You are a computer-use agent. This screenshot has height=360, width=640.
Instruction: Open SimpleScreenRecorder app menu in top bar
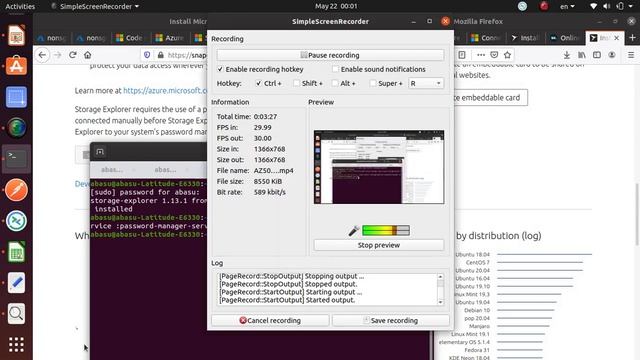(96, 6)
